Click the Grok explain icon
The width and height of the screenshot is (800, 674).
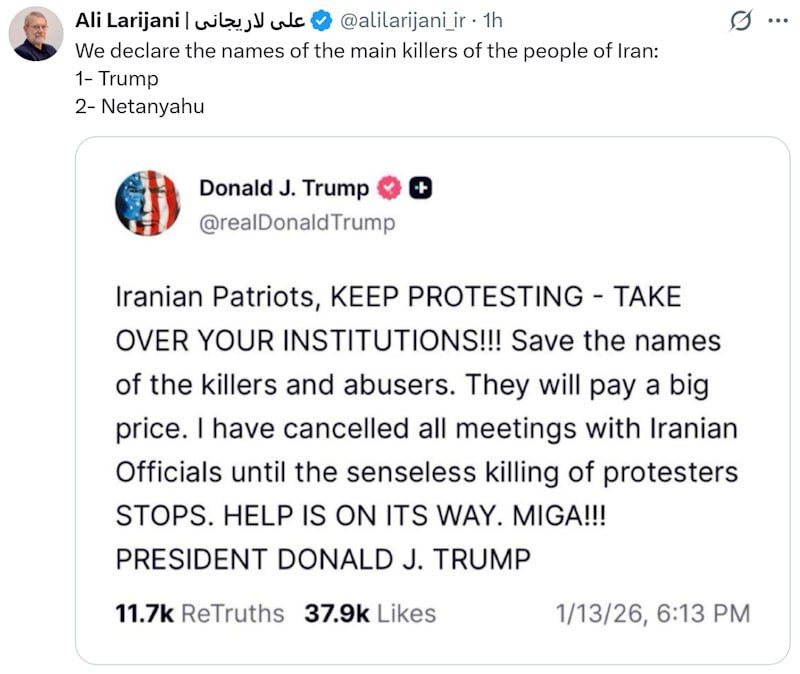click(x=741, y=20)
